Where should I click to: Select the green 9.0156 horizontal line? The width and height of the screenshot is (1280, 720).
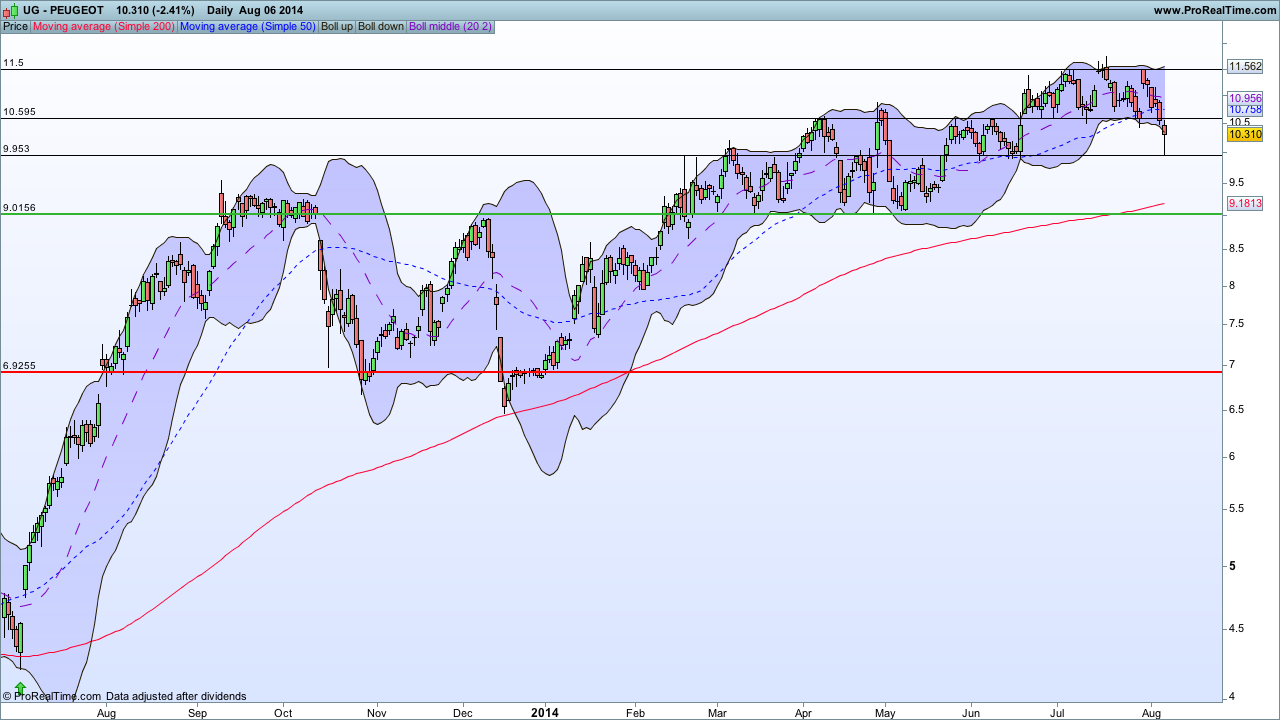[x=610, y=214]
